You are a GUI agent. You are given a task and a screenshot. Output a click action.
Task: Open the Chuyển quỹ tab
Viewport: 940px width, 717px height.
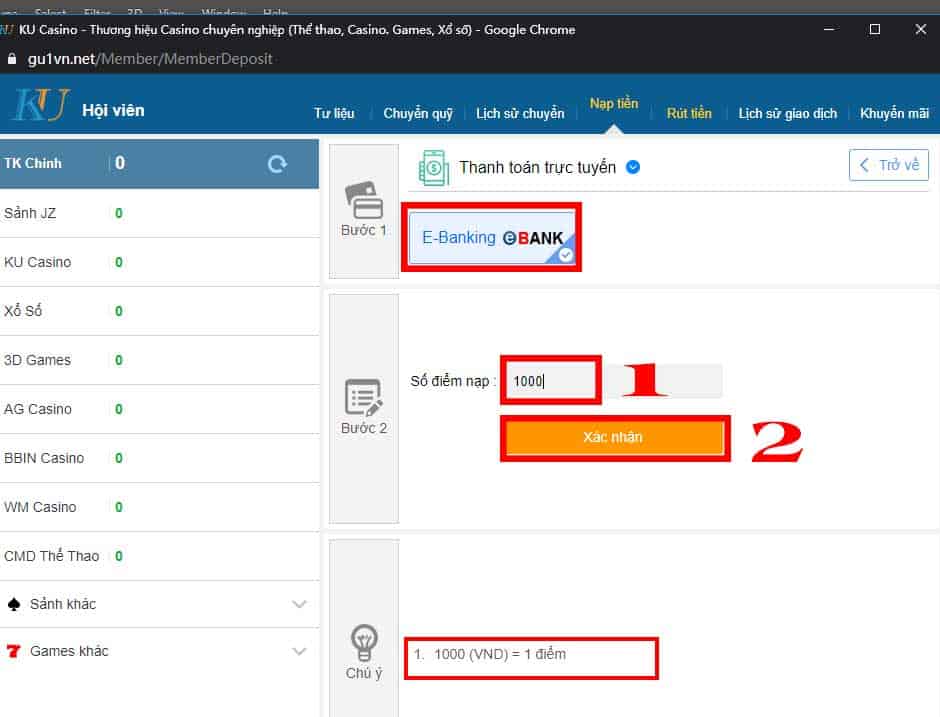click(x=418, y=113)
